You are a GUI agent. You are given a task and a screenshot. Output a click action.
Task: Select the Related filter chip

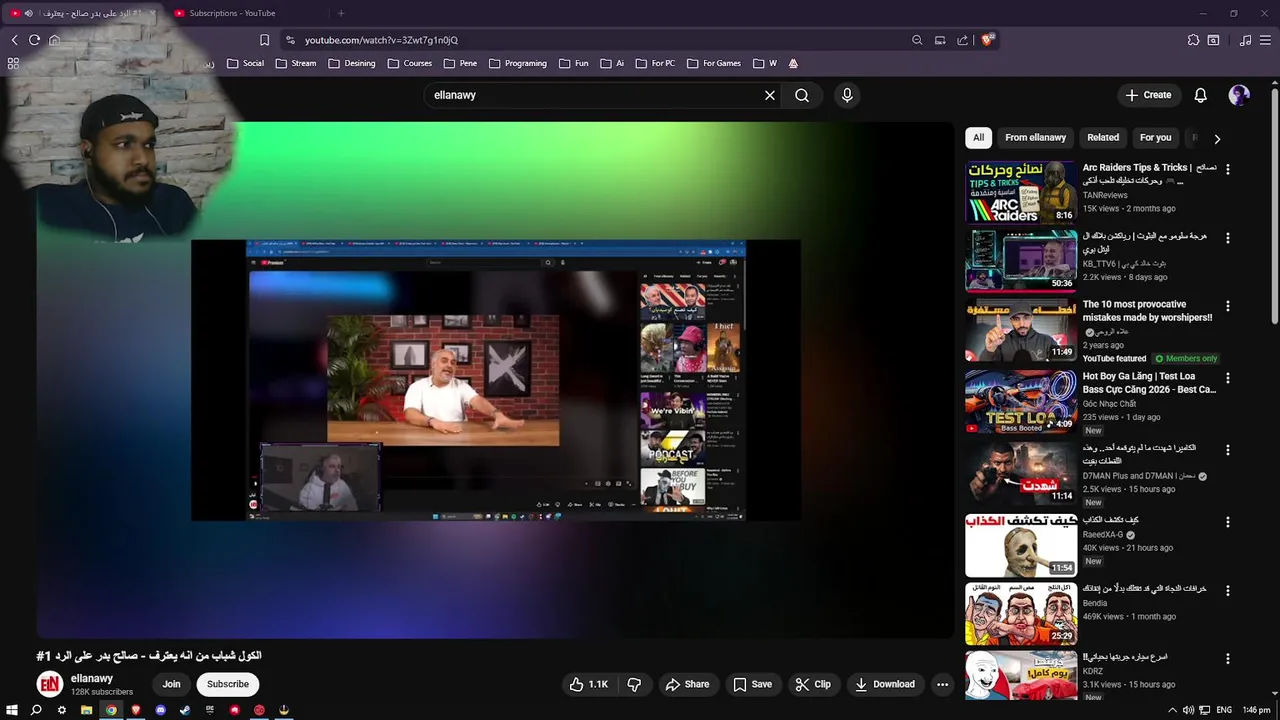(x=1103, y=138)
